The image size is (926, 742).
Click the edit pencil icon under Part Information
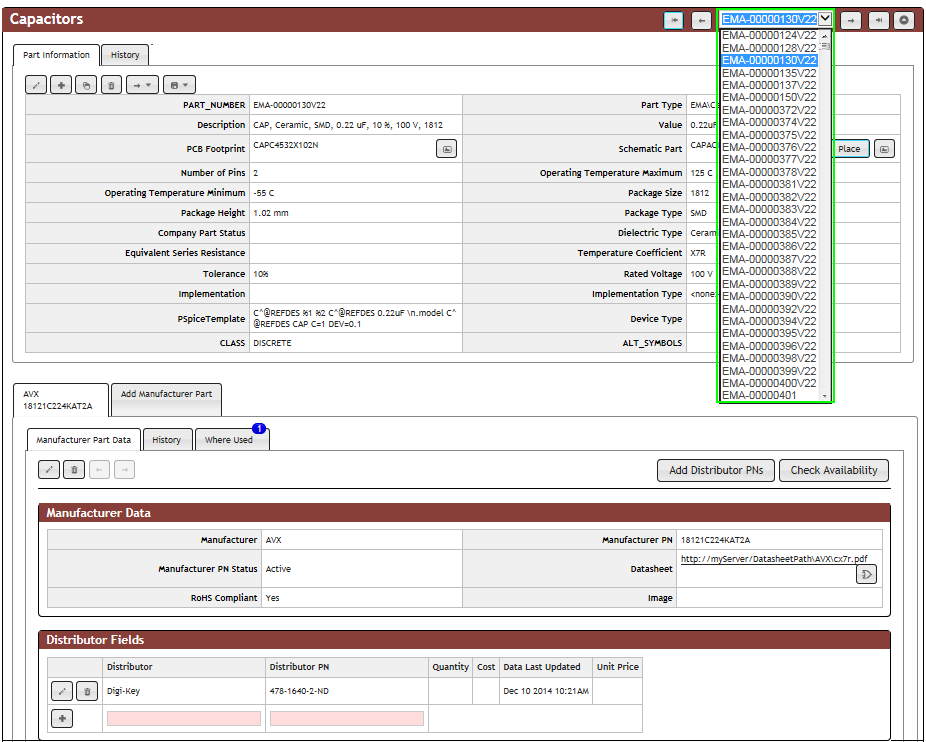click(x=37, y=85)
